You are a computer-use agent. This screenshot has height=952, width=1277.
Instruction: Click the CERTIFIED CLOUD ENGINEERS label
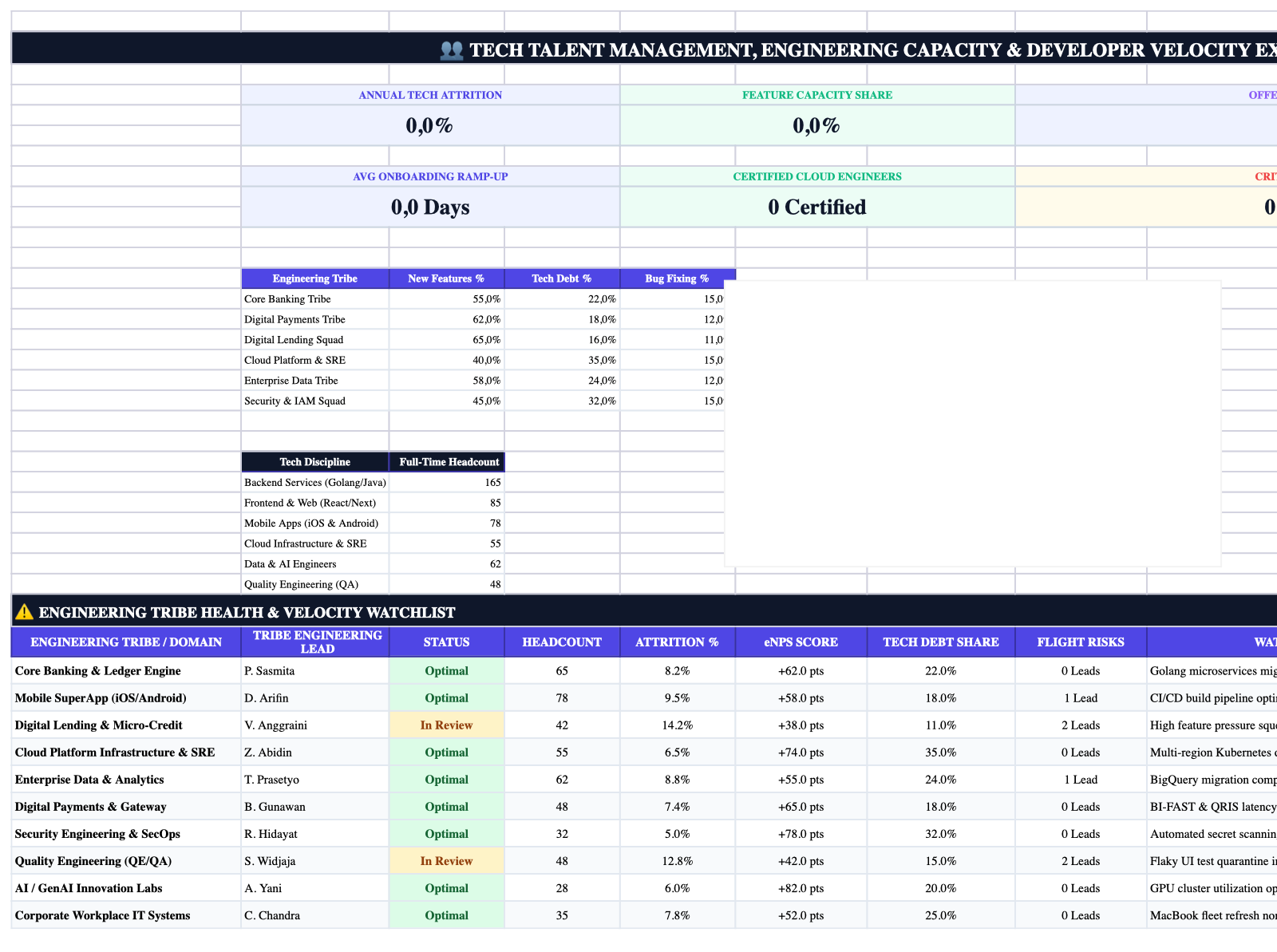[817, 176]
